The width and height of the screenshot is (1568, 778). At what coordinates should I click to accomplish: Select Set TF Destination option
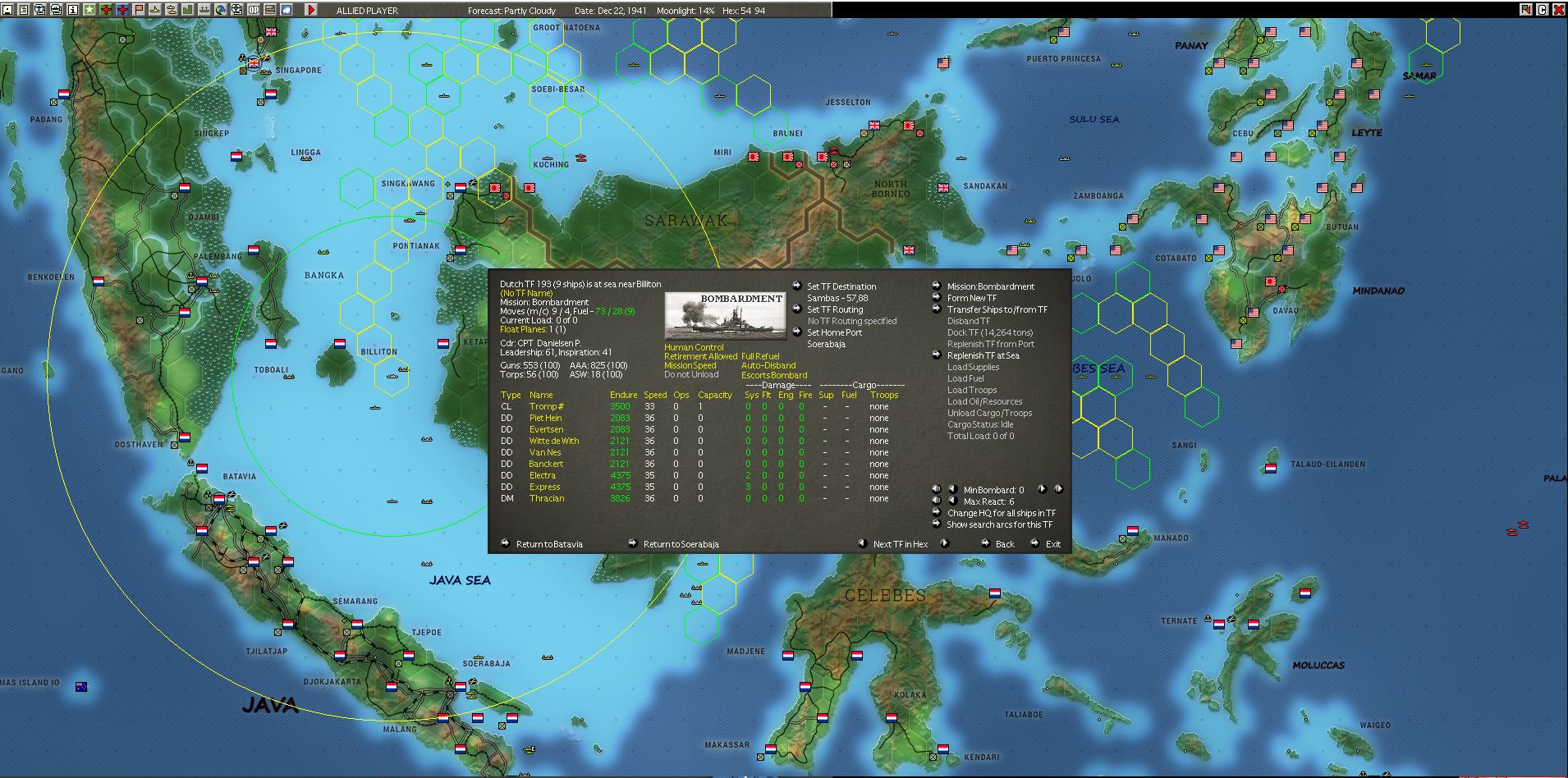(x=841, y=286)
